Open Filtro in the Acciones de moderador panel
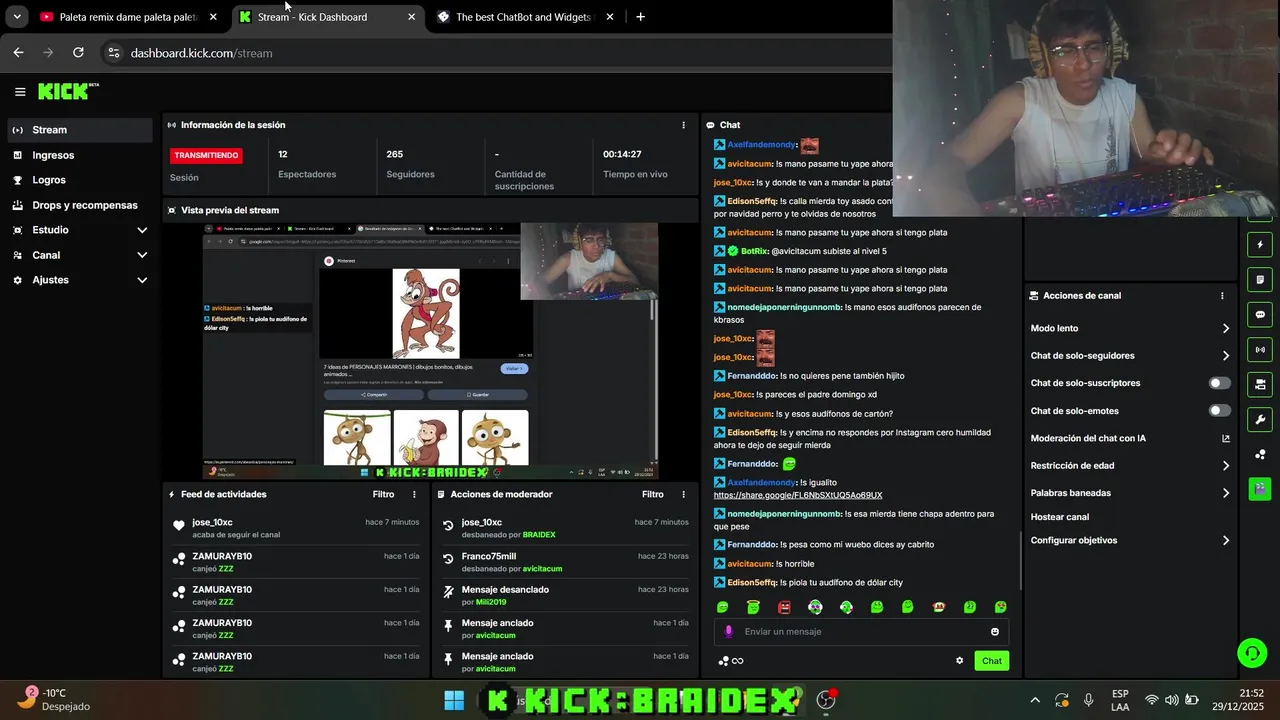The image size is (1280, 720). (x=652, y=494)
